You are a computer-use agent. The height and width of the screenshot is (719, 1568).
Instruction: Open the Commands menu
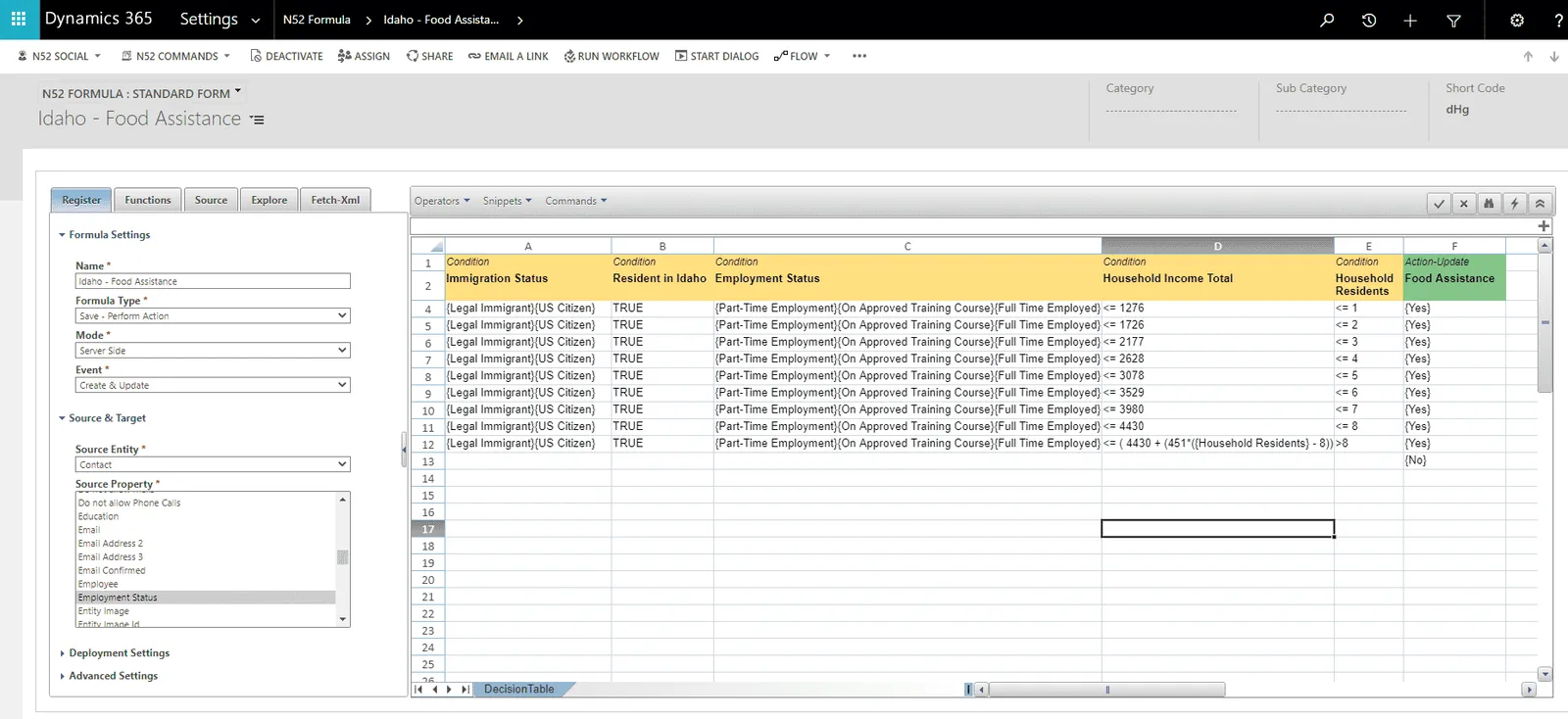576,201
